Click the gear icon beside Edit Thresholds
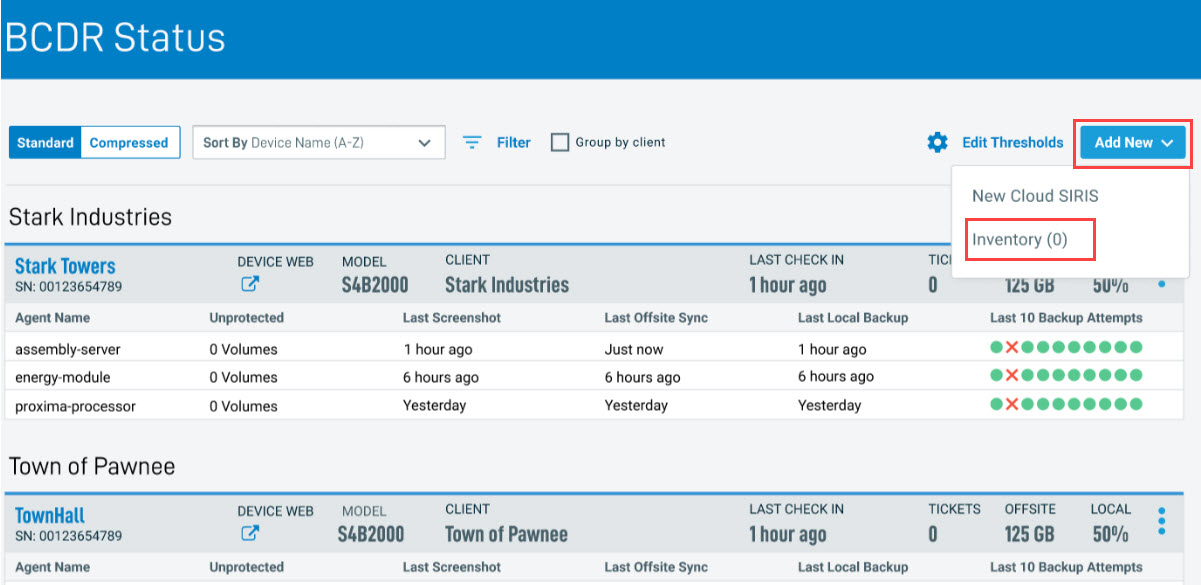The image size is (1201, 585). coord(937,142)
